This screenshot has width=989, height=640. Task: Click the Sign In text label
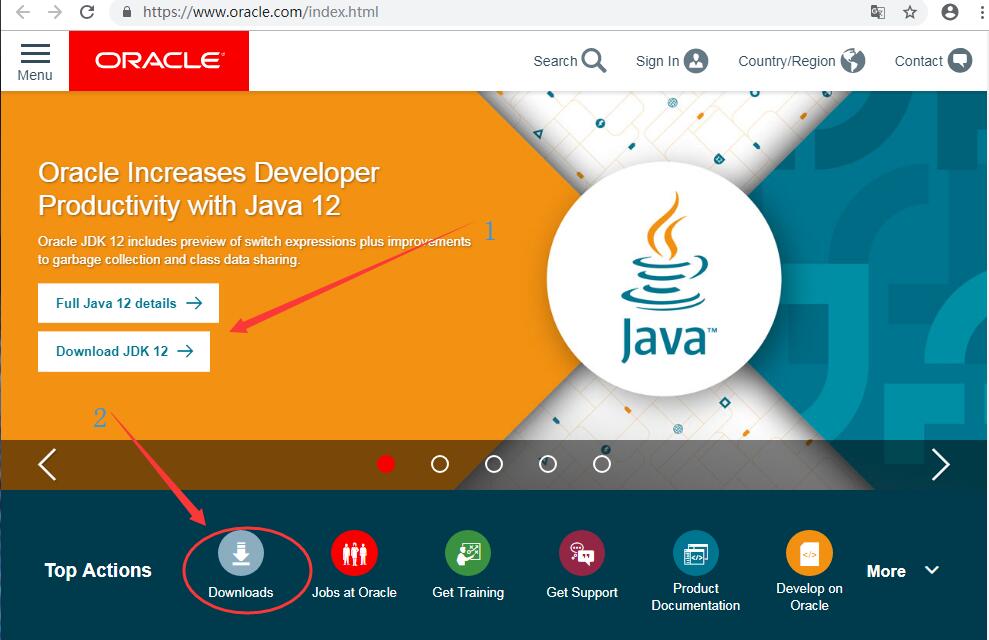tap(657, 61)
